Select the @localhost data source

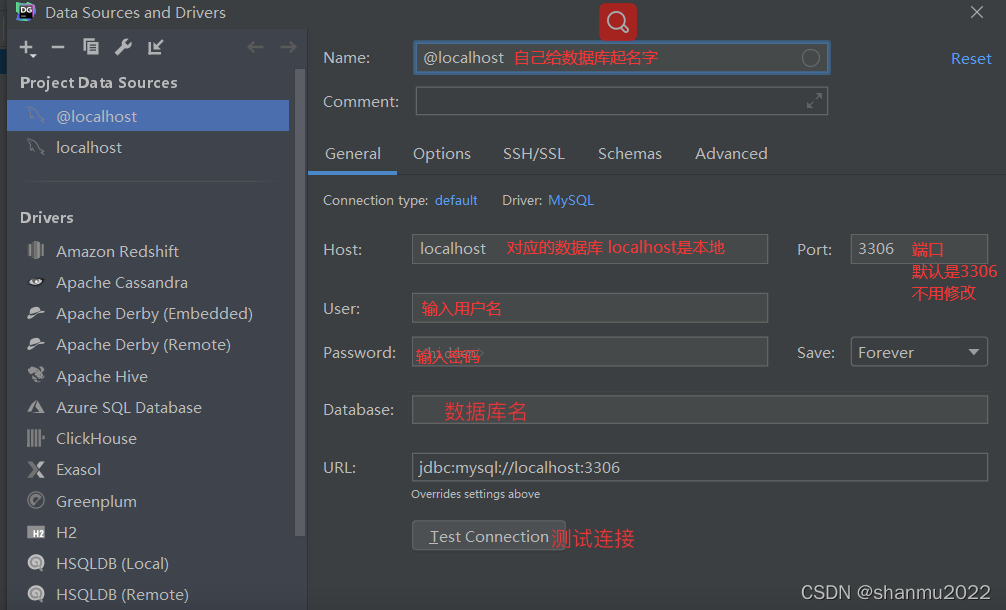click(x=148, y=116)
